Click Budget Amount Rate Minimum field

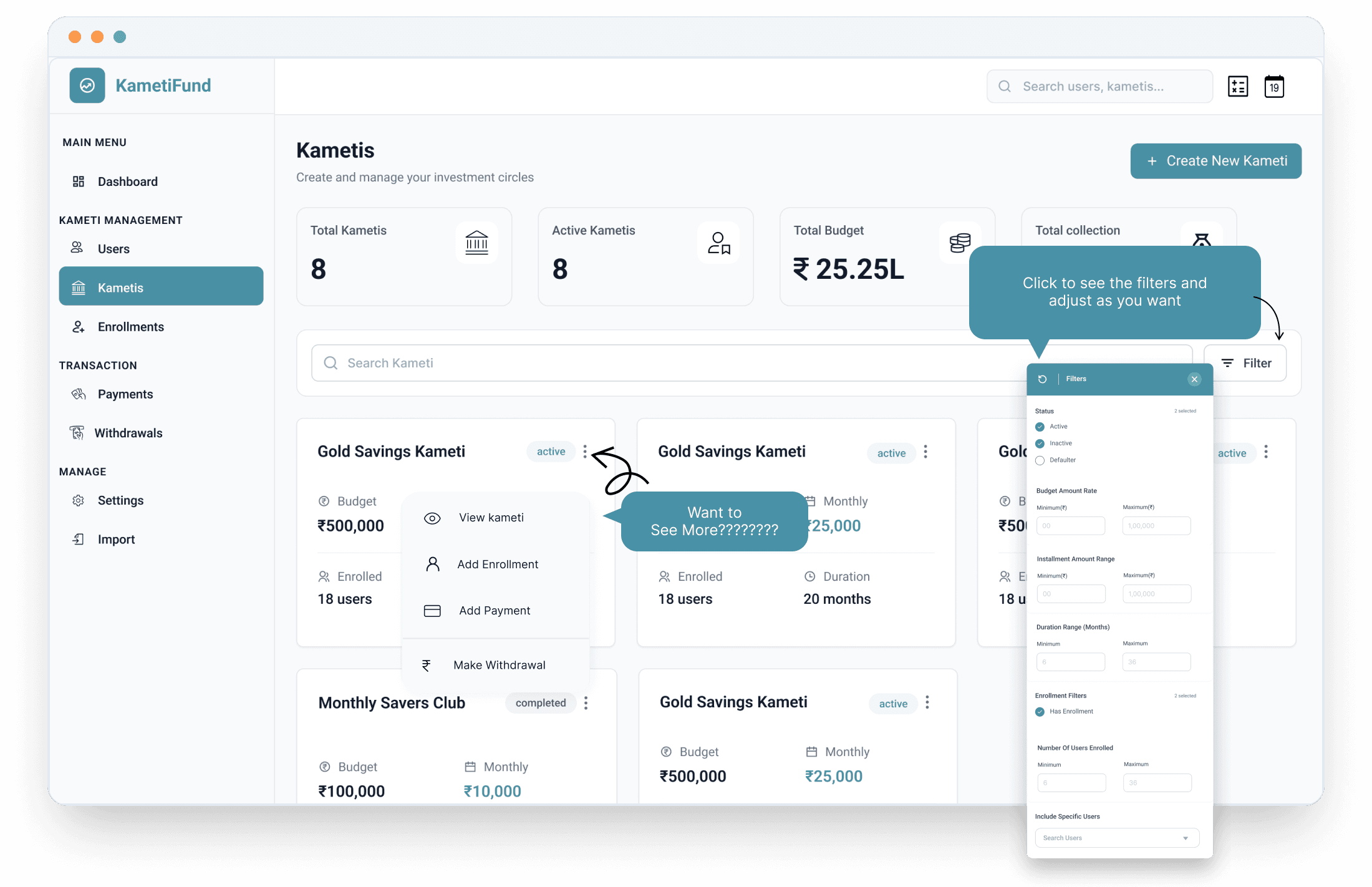click(1071, 526)
